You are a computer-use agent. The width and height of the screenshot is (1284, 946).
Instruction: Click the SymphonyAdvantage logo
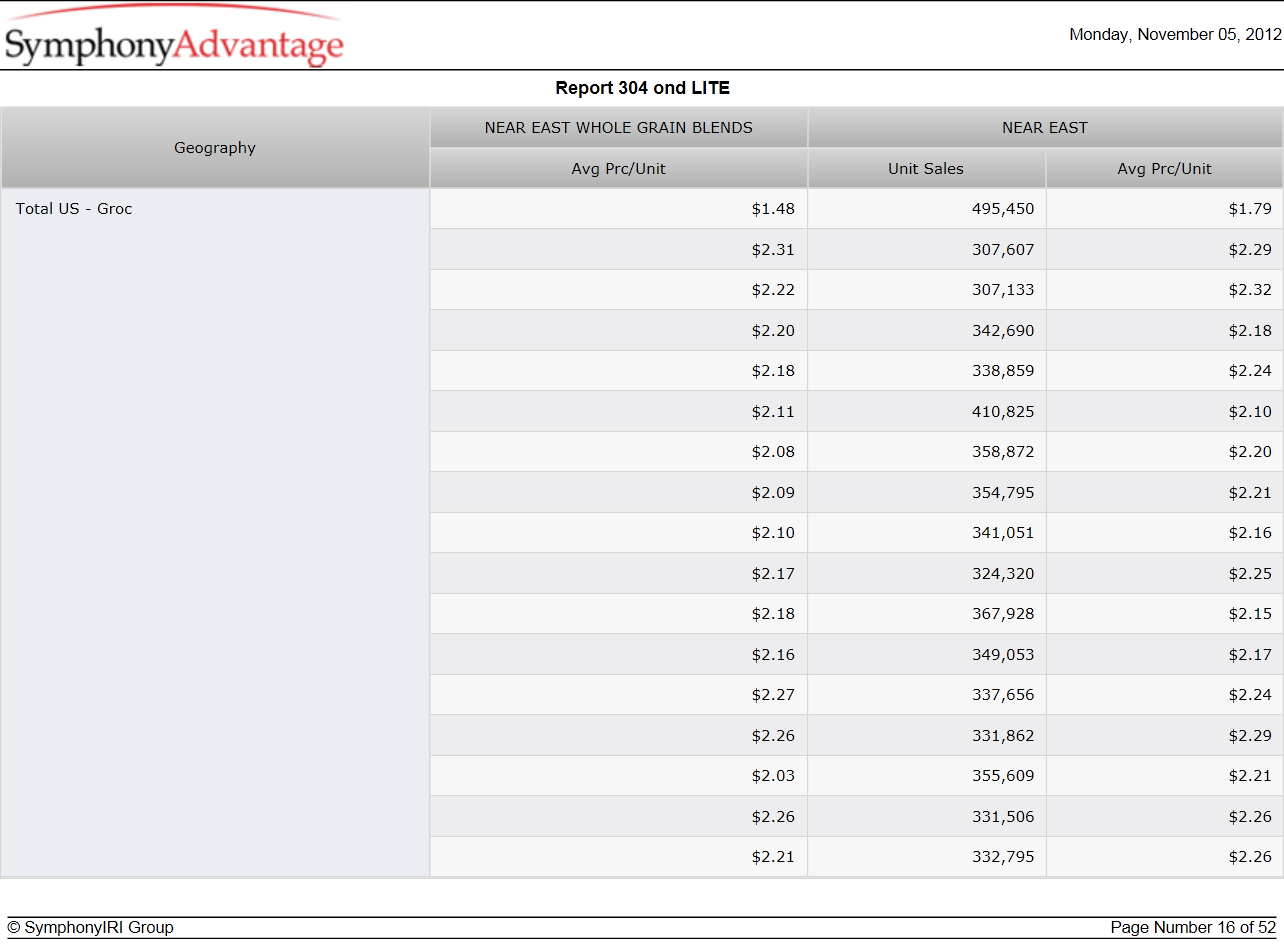click(x=173, y=37)
